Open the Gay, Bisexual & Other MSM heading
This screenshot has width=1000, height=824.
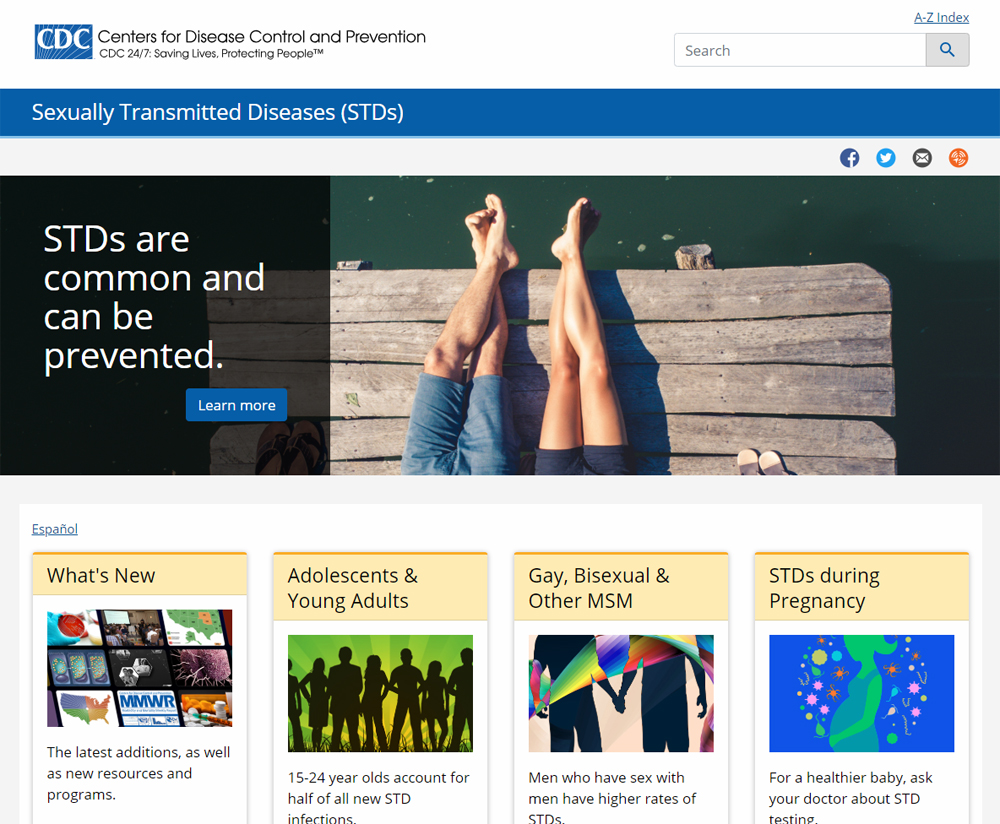pyautogui.click(x=599, y=588)
